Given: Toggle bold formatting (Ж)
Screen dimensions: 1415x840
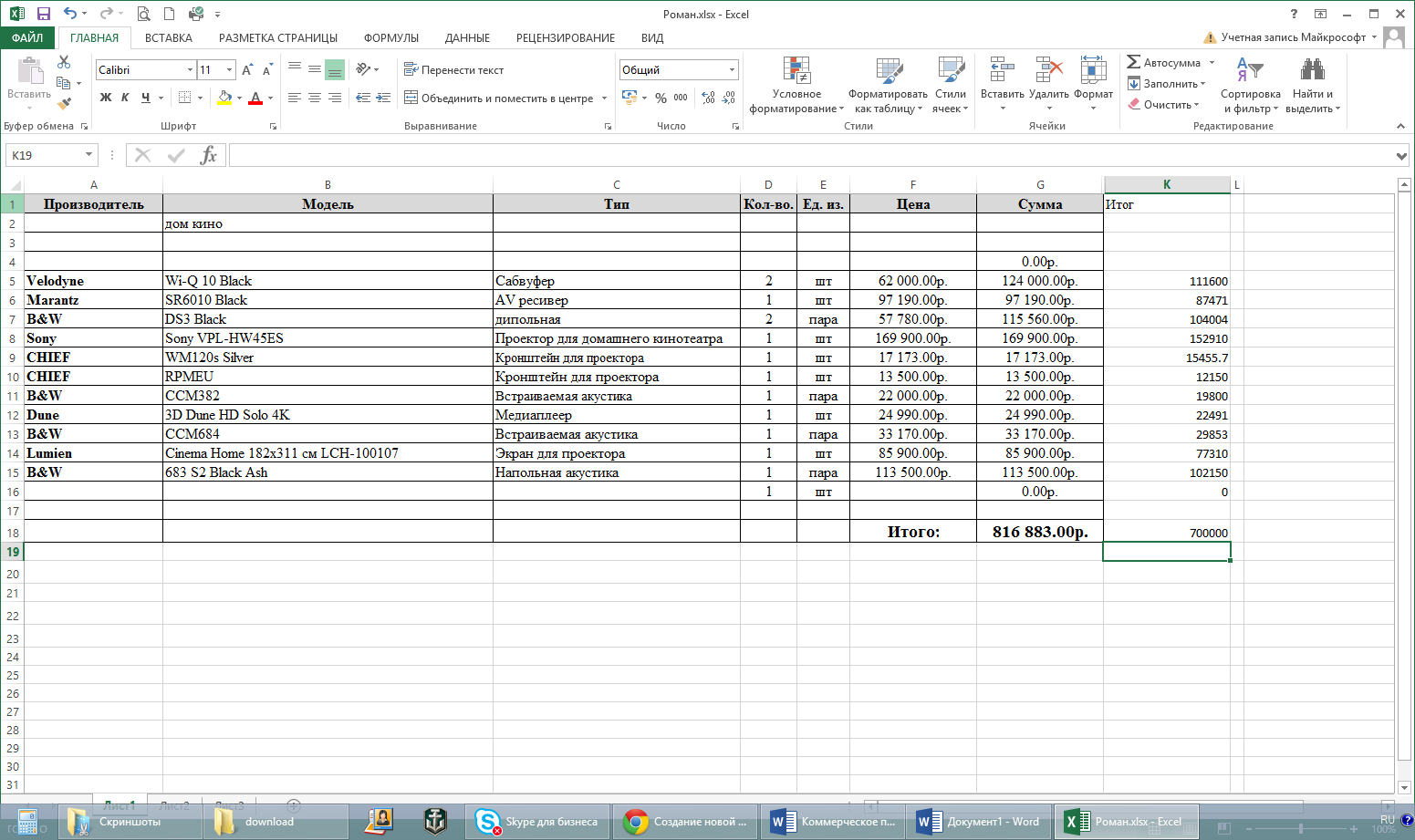Looking at the screenshot, I should coord(106,98).
